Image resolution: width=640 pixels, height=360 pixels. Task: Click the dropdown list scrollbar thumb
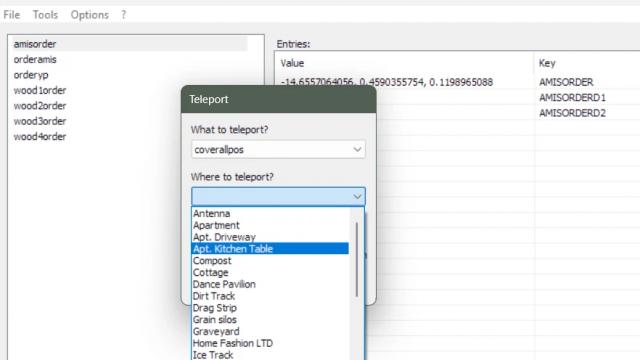click(357, 260)
